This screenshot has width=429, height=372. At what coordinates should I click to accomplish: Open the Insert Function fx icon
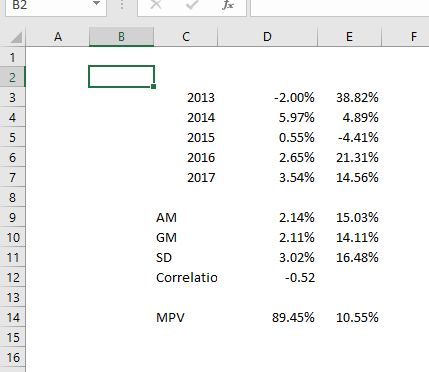coord(228,5)
